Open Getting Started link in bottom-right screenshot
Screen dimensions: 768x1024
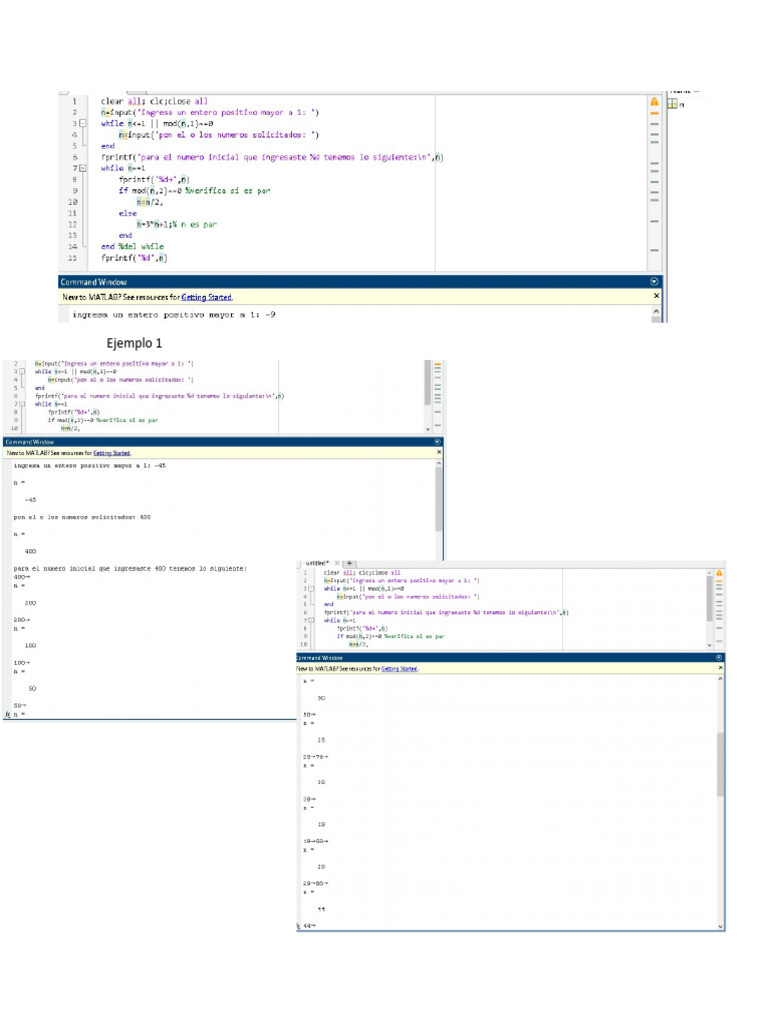coord(399,669)
